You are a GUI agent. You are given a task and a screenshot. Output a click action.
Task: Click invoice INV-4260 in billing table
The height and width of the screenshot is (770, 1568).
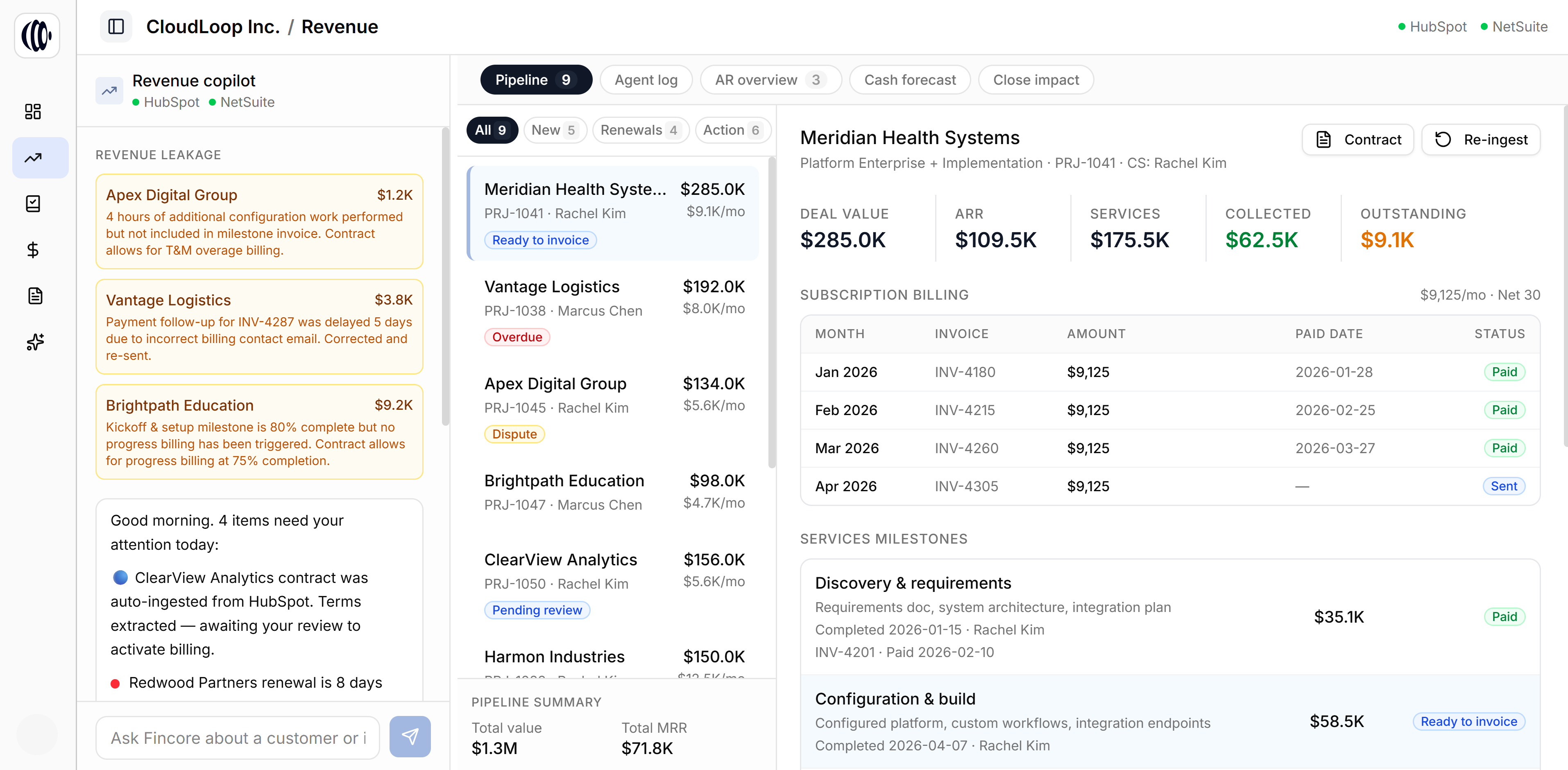967,448
